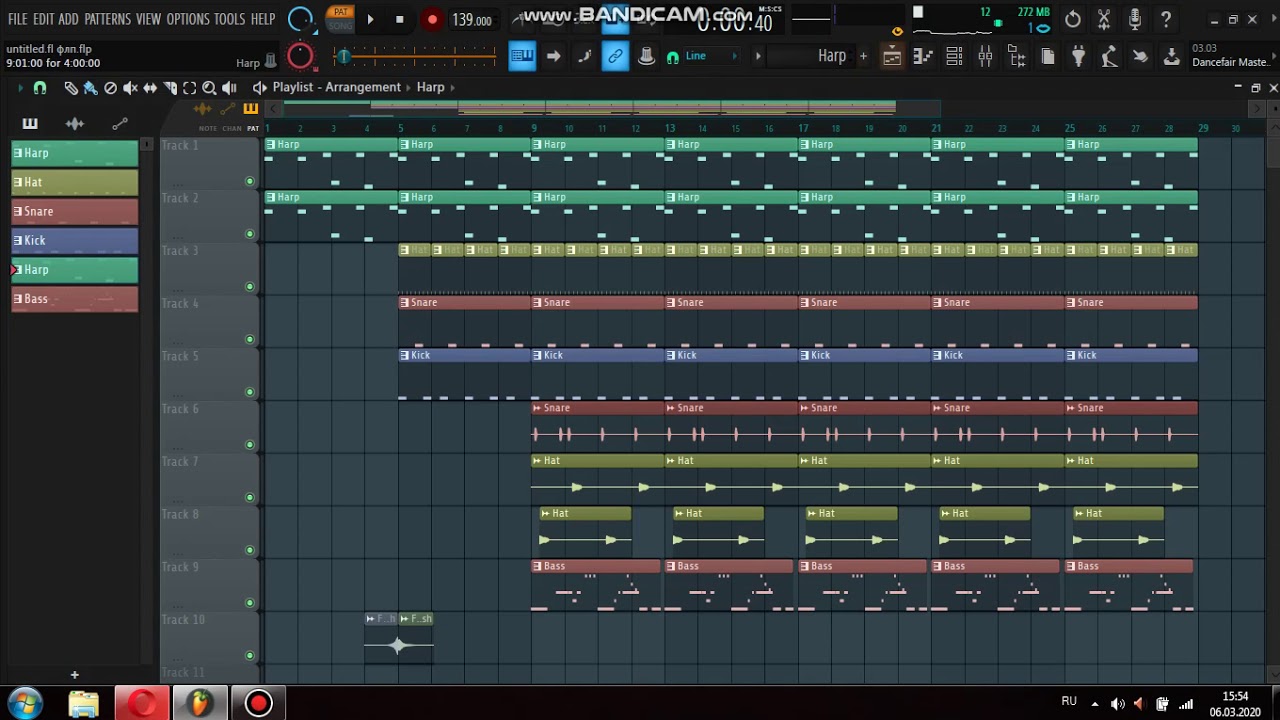Select the Hat pattern in picker
The width and height of the screenshot is (1280, 720).
75,182
